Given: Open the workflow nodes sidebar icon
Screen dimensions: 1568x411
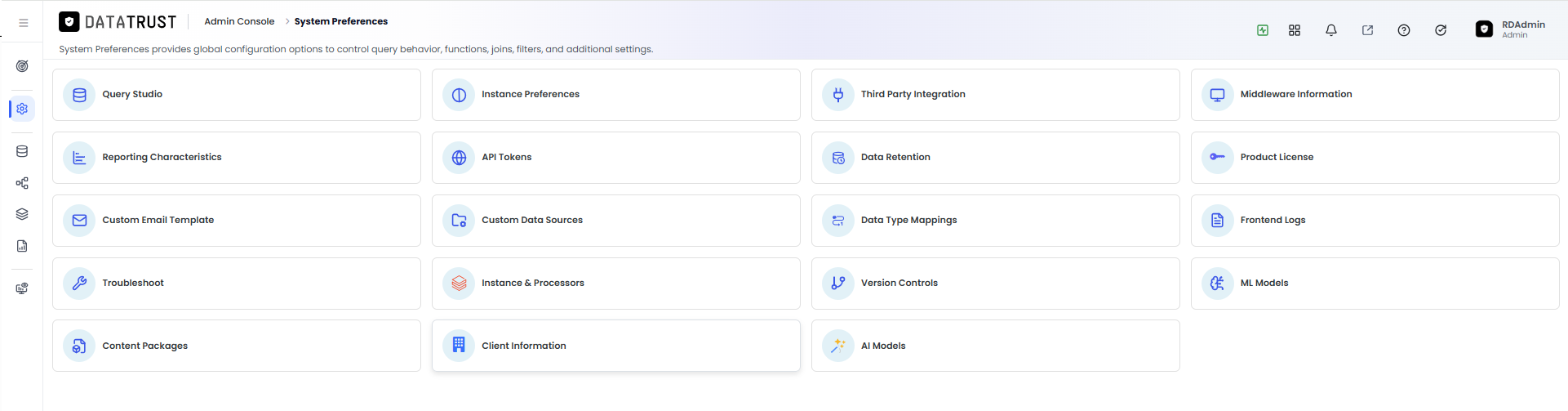Looking at the screenshot, I should pos(22,183).
